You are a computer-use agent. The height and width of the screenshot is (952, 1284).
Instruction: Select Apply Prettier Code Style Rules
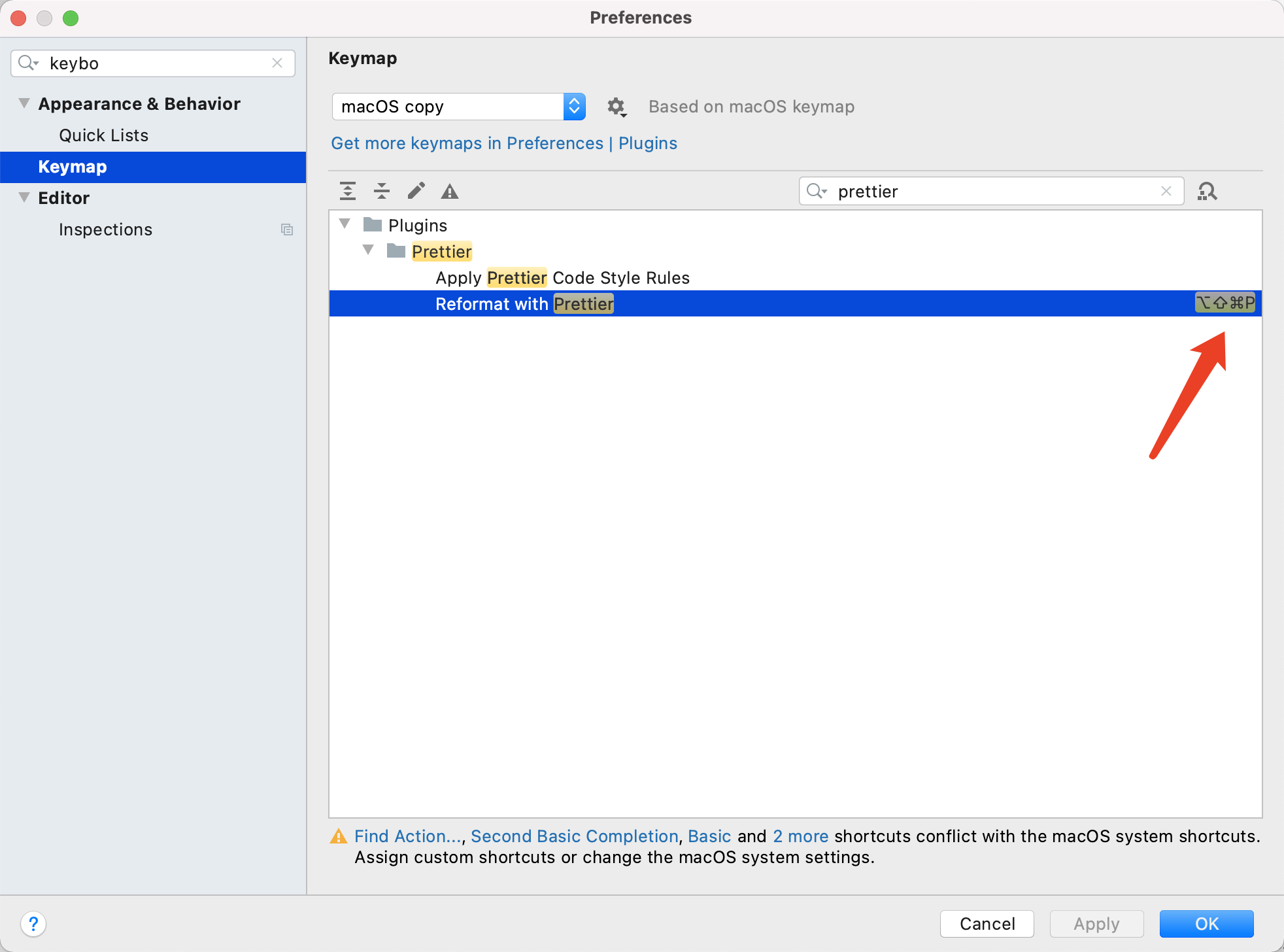click(x=562, y=278)
